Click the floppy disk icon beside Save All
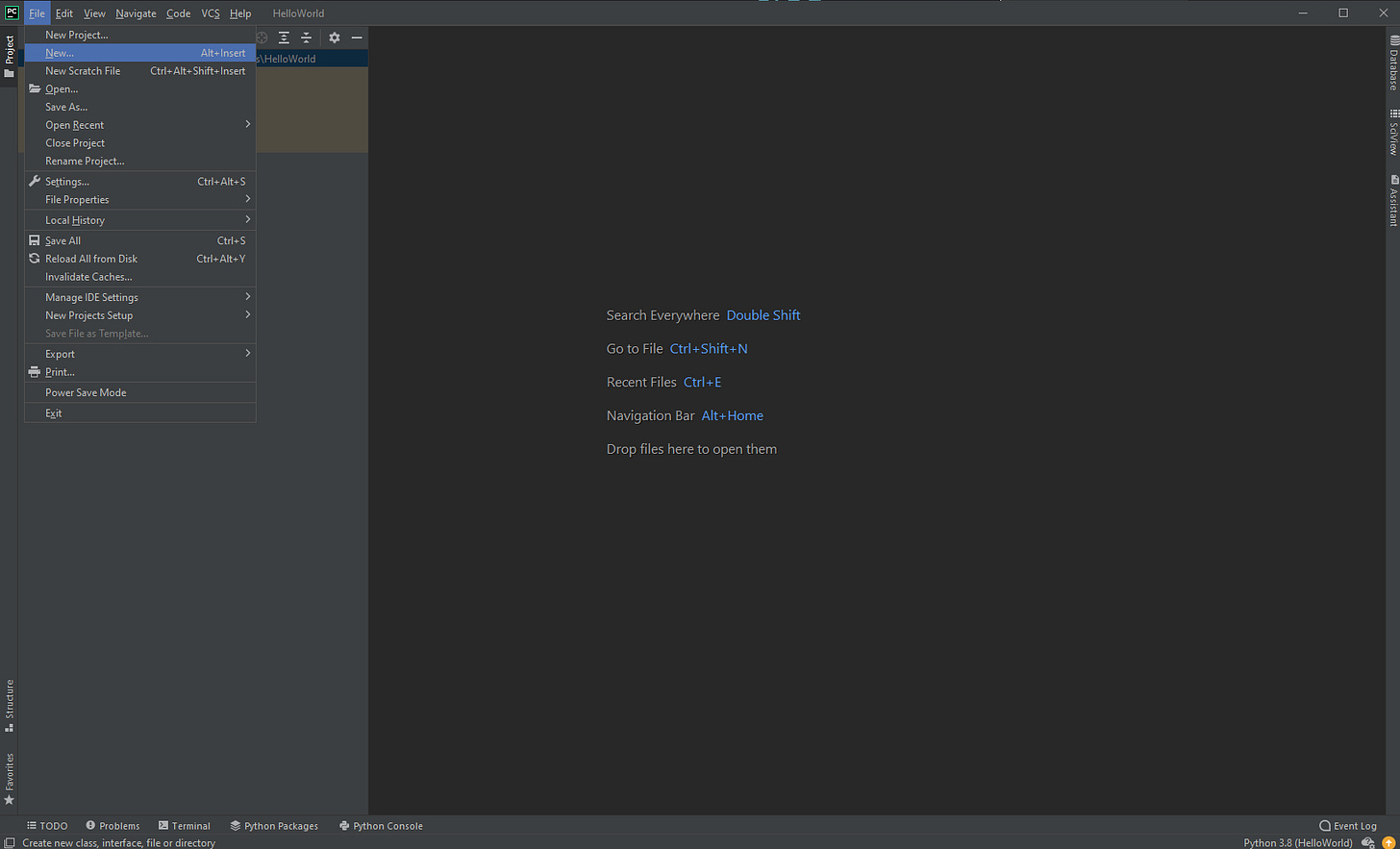The height and width of the screenshot is (849, 1400). [x=35, y=240]
